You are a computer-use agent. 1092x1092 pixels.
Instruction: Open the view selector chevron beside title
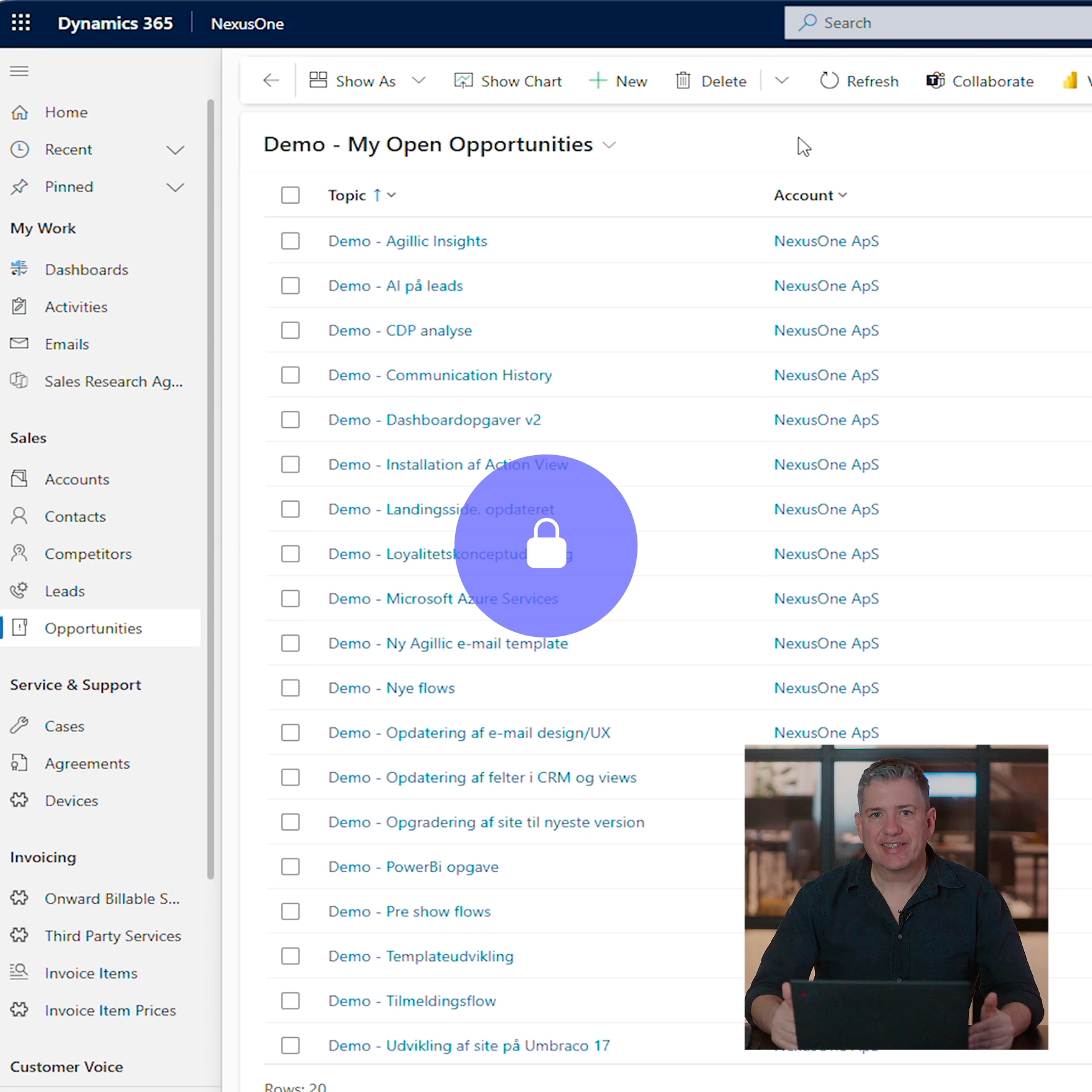[x=610, y=145]
